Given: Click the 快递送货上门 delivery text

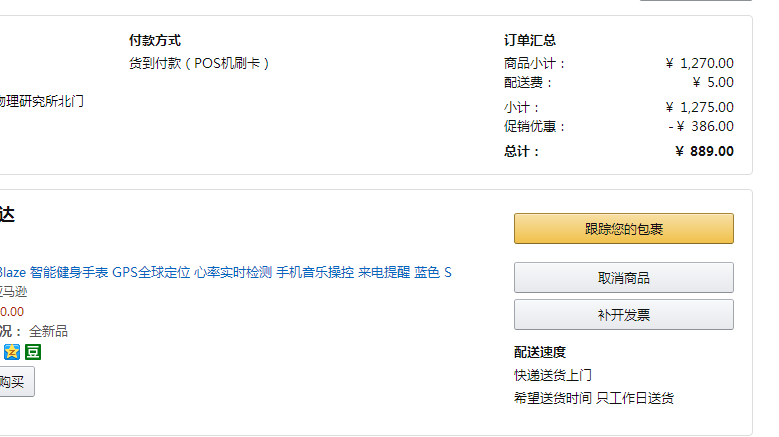Looking at the screenshot, I should [x=552, y=375].
